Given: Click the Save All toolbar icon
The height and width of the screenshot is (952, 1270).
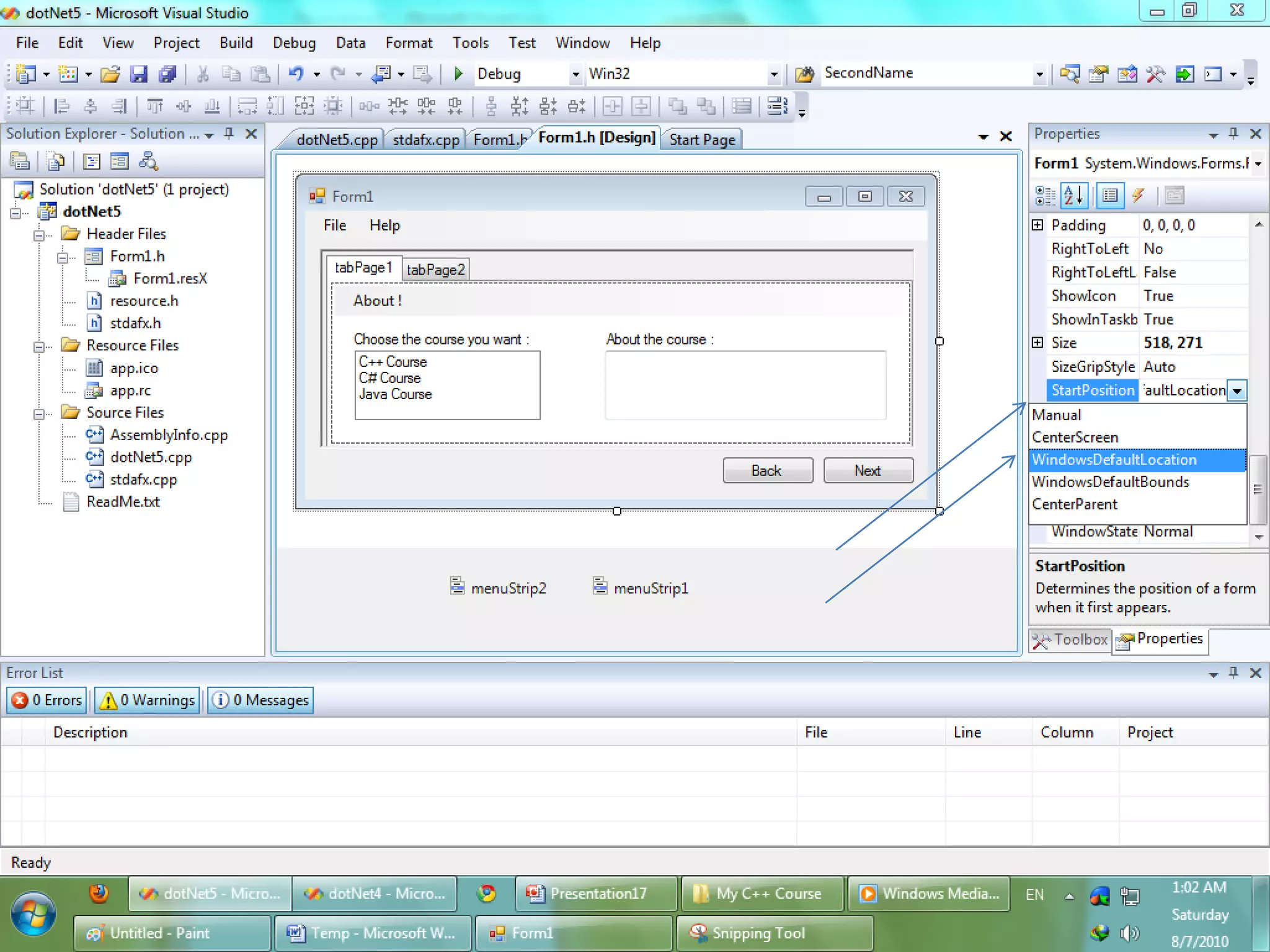Looking at the screenshot, I should pos(167,74).
